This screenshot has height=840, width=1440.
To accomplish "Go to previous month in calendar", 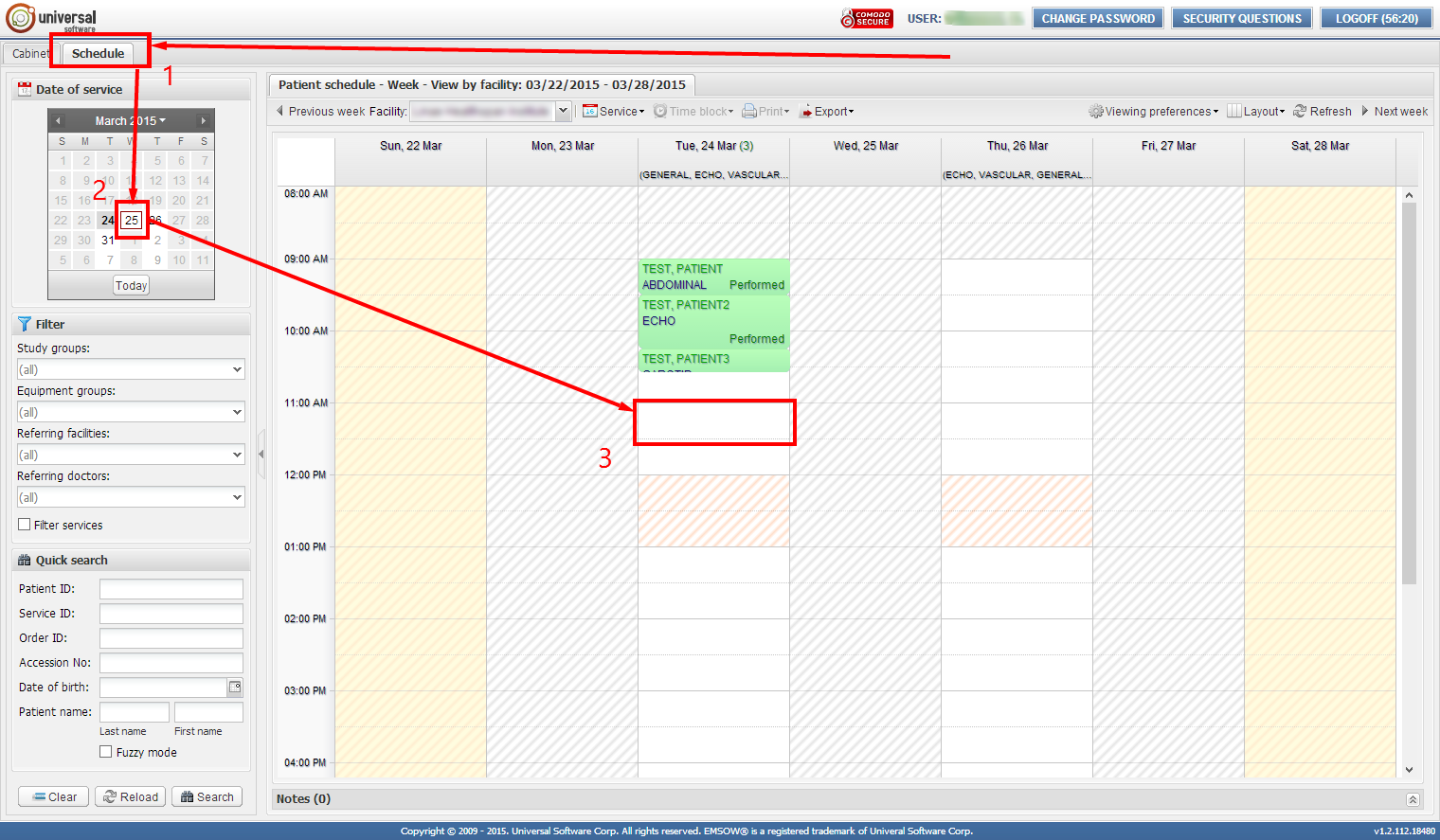I will click(x=58, y=121).
